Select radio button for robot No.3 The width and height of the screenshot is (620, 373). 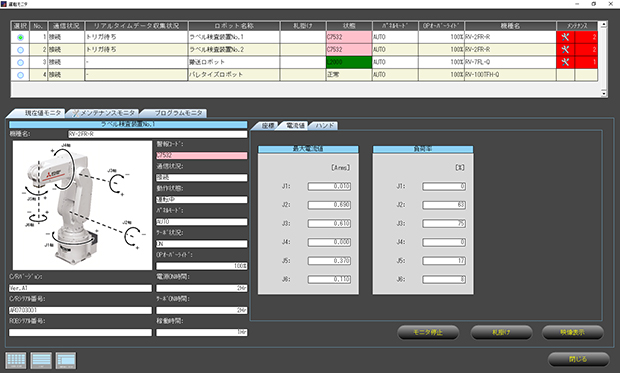pos(21,62)
